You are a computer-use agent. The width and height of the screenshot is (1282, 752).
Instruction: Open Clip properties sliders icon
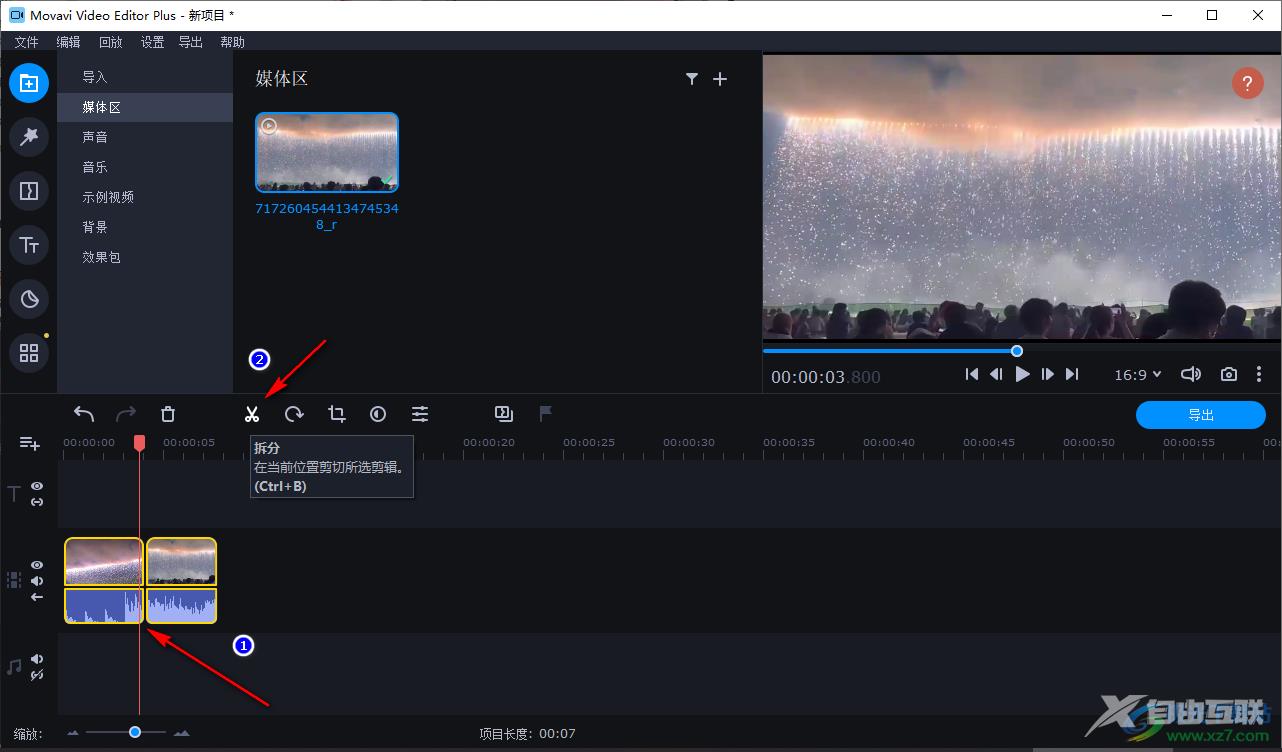tap(420, 414)
